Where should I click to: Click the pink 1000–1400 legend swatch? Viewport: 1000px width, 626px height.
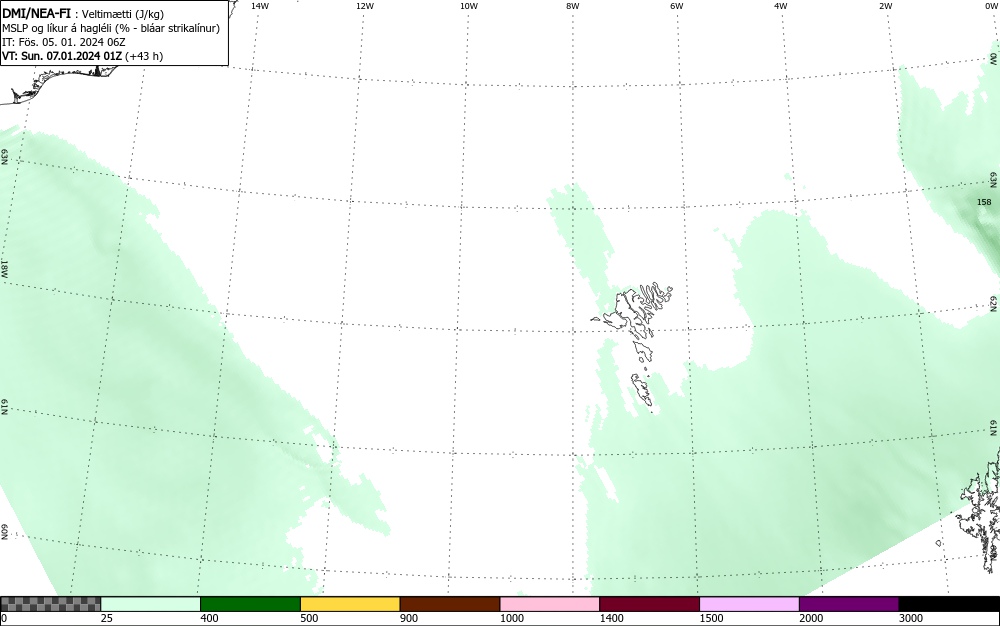coord(550,604)
